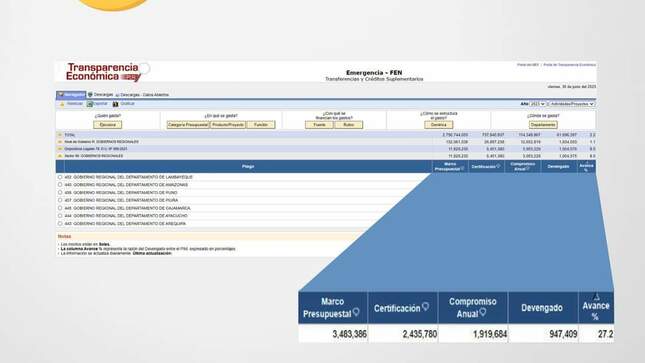
Task: Click the Graficar chart icon
Action: (x=116, y=104)
